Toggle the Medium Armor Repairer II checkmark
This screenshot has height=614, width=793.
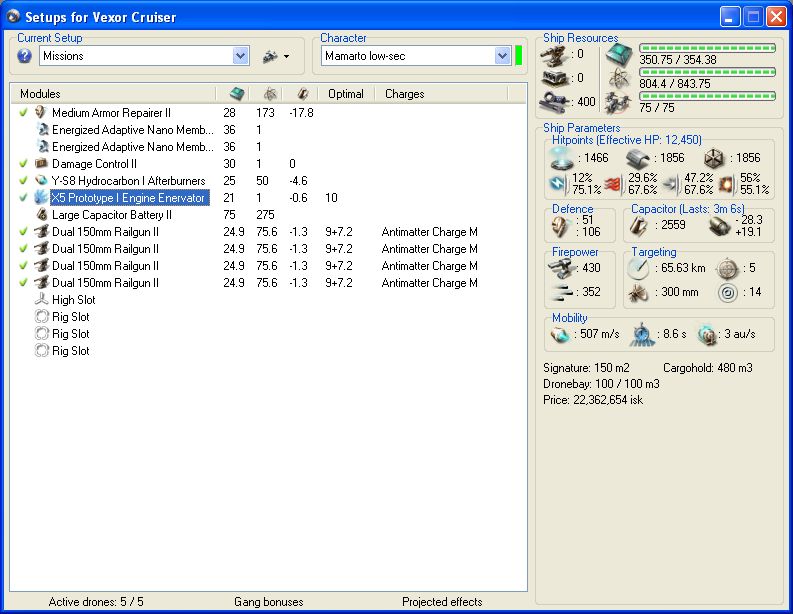click(23, 113)
